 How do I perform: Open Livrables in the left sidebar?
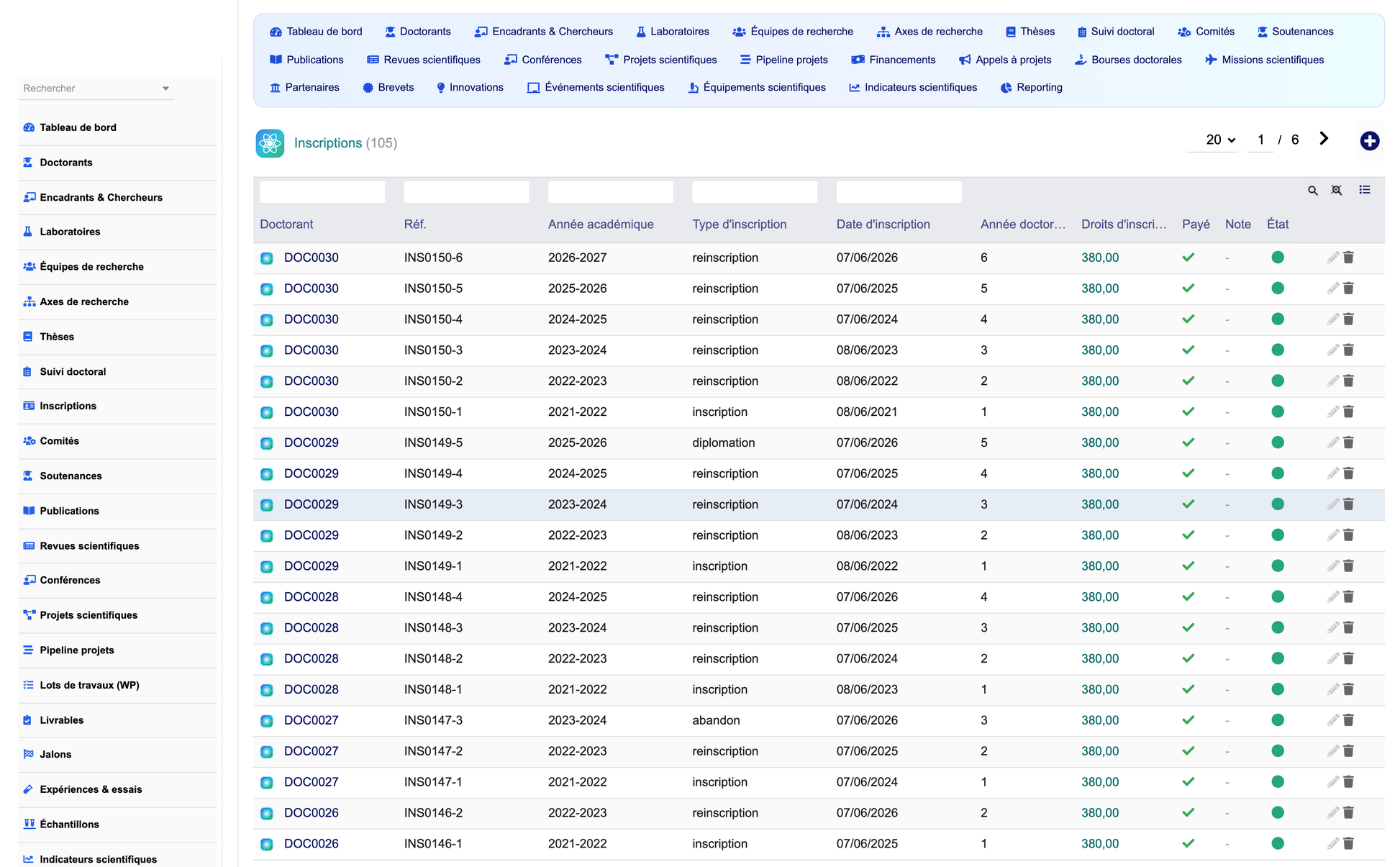click(61, 720)
